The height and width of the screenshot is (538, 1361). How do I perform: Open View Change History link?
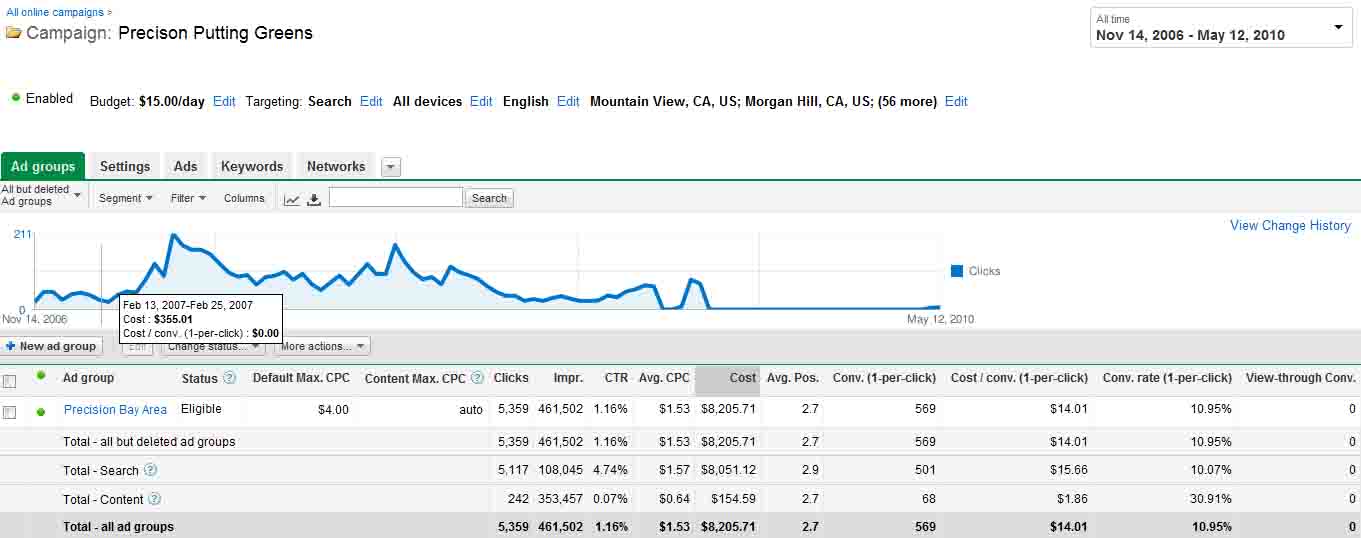(1290, 225)
